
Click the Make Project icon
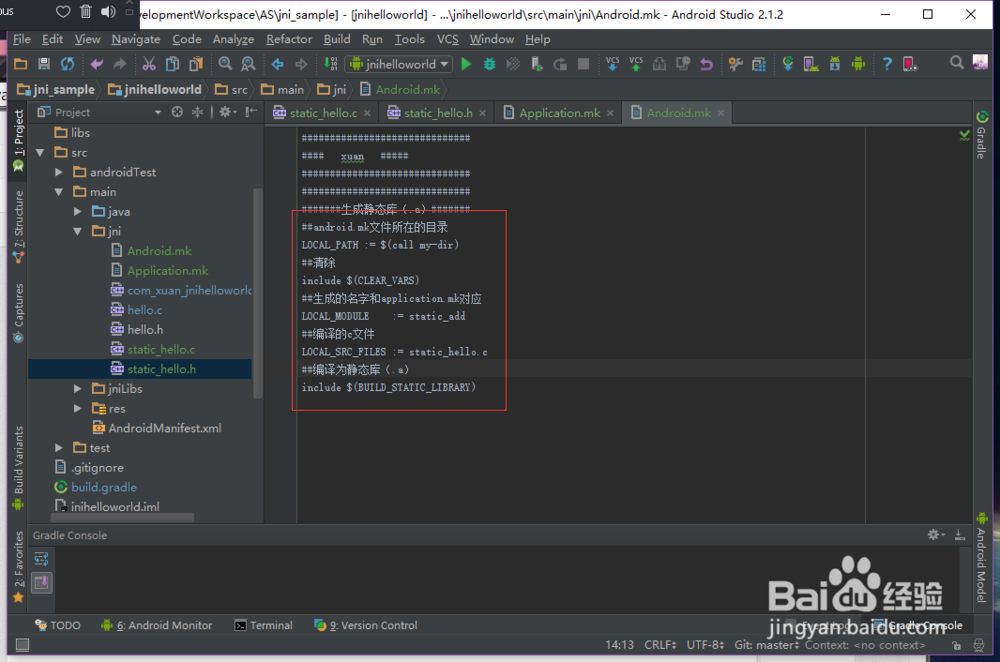point(330,64)
